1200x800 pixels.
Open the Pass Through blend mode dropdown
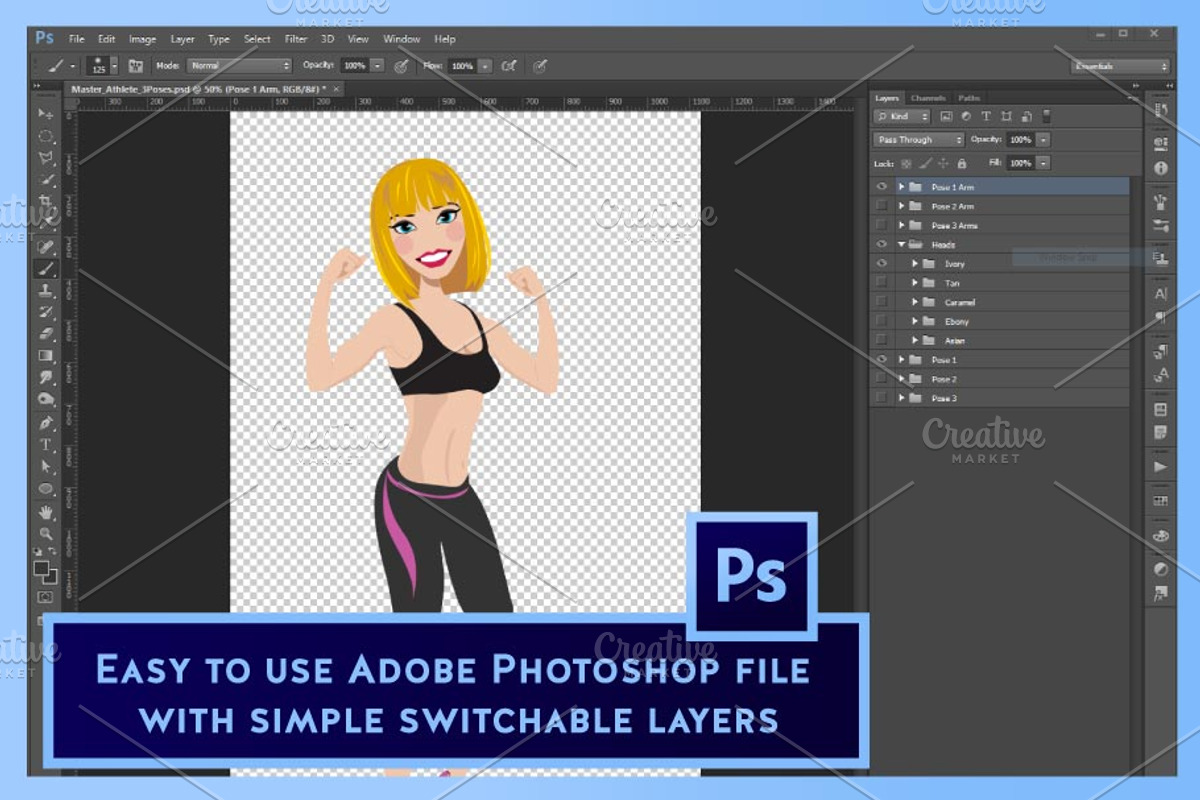point(919,140)
